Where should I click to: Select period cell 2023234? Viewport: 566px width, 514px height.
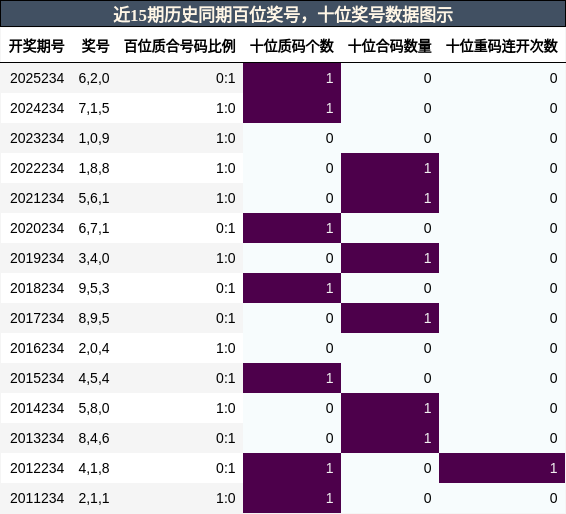coord(37,138)
